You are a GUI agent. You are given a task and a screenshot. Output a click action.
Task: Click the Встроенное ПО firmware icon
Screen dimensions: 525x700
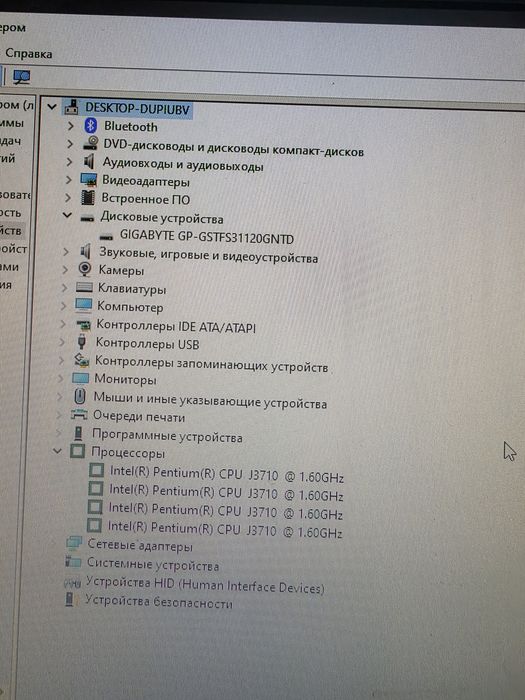[x=88, y=197]
